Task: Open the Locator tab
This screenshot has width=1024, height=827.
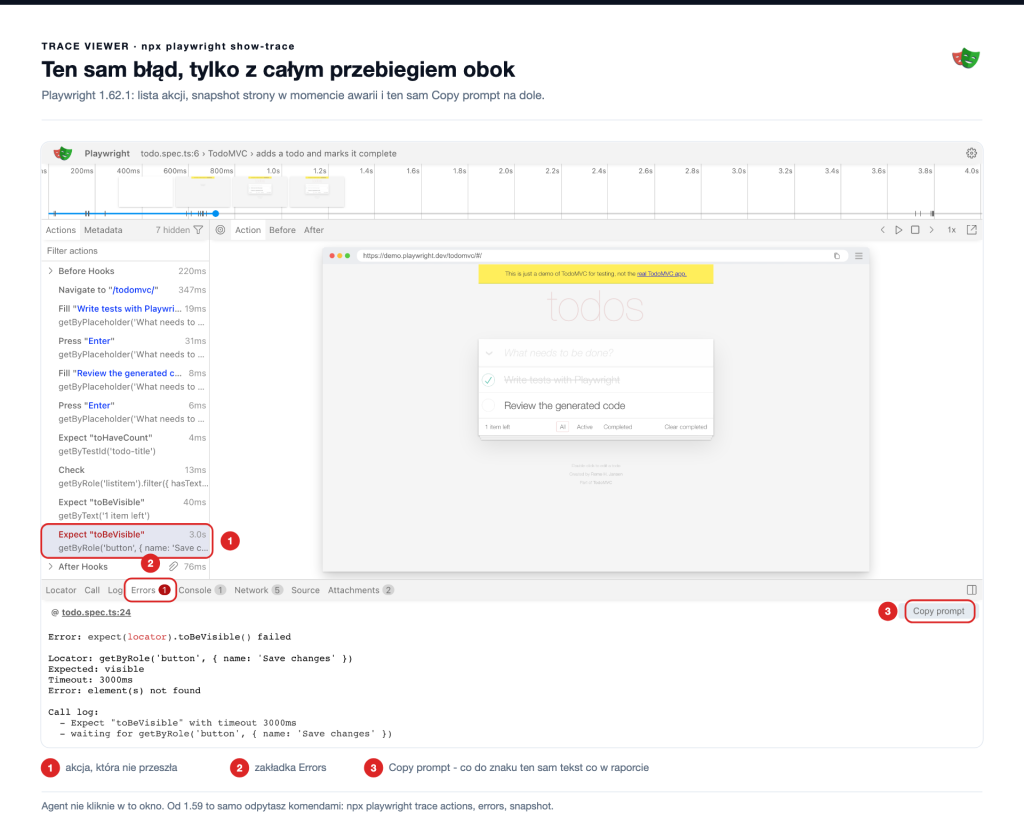Action: click(61, 590)
